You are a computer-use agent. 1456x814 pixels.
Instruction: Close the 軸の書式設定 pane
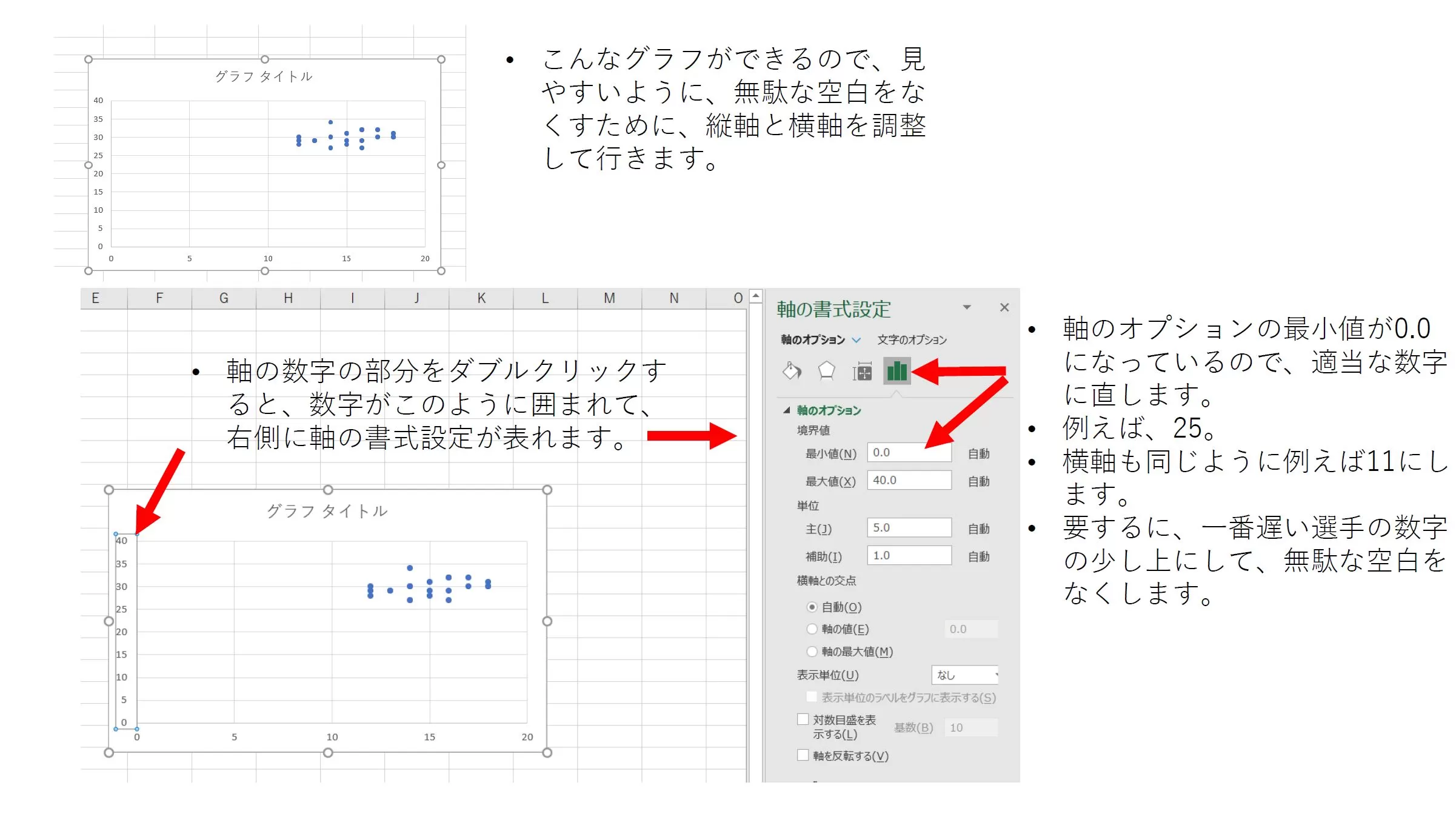coord(1004,307)
